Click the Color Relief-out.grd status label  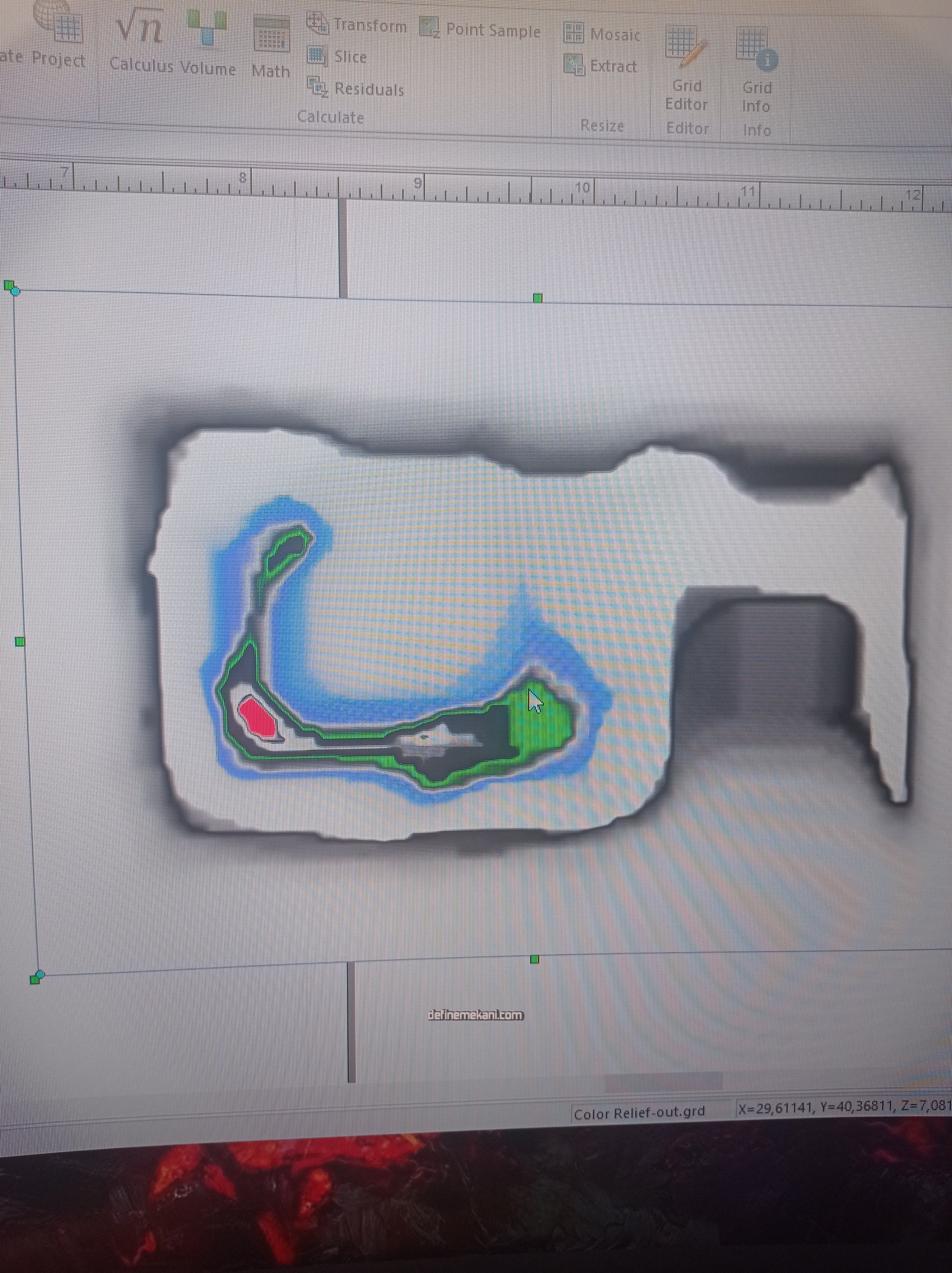point(639,1113)
